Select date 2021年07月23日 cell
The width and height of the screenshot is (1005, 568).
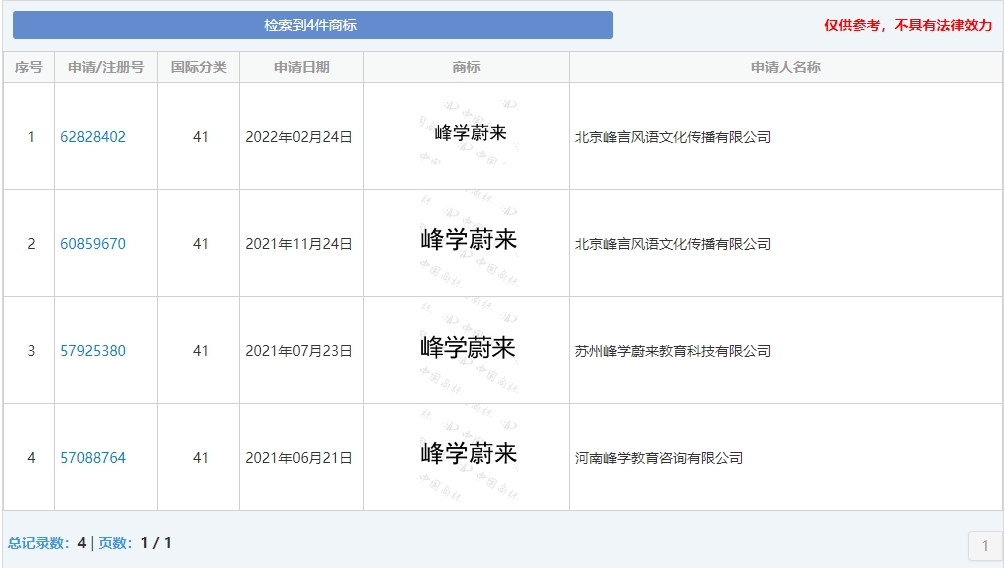(299, 351)
